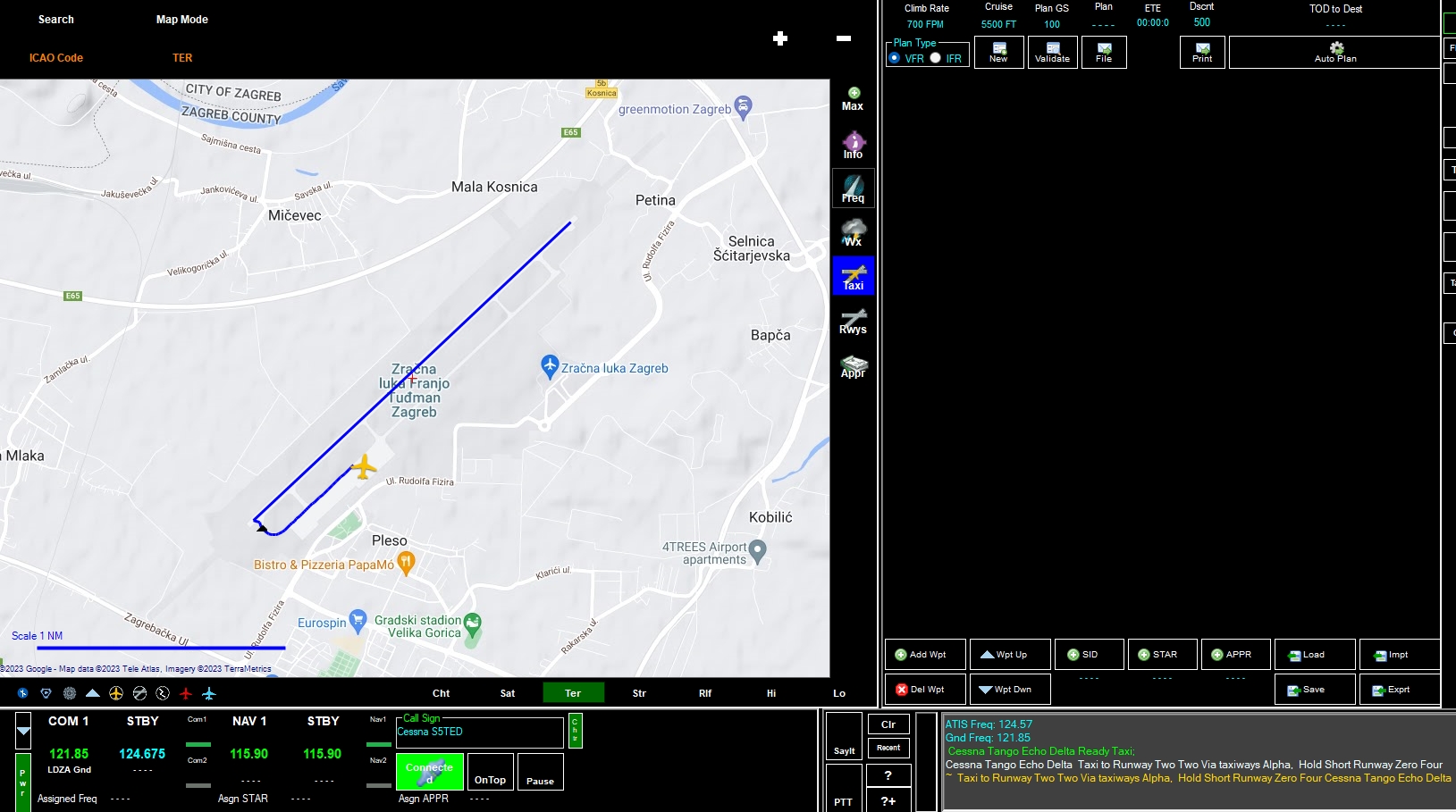This screenshot has width=1456, height=812.
Task: Click the yellow aircraft circle map icon
Action: [116, 693]
